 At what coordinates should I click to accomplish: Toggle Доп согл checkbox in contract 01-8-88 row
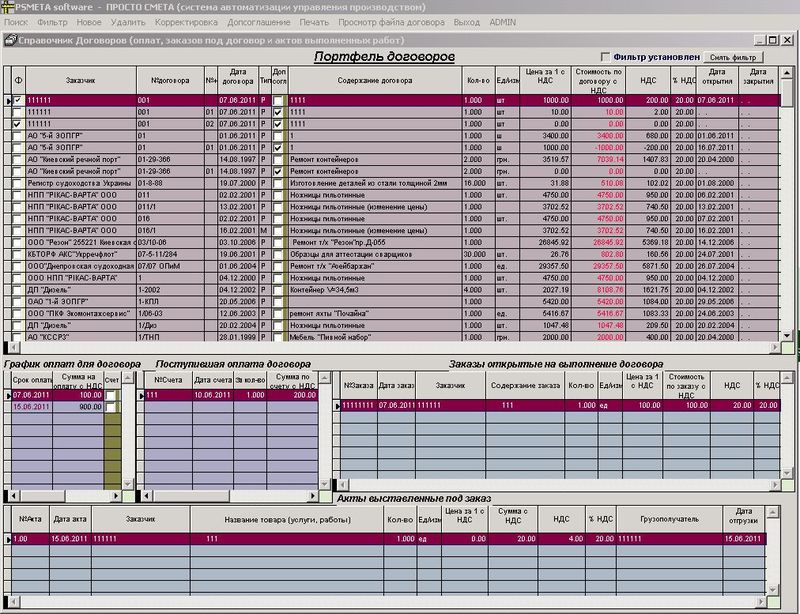tap(278, 183)
